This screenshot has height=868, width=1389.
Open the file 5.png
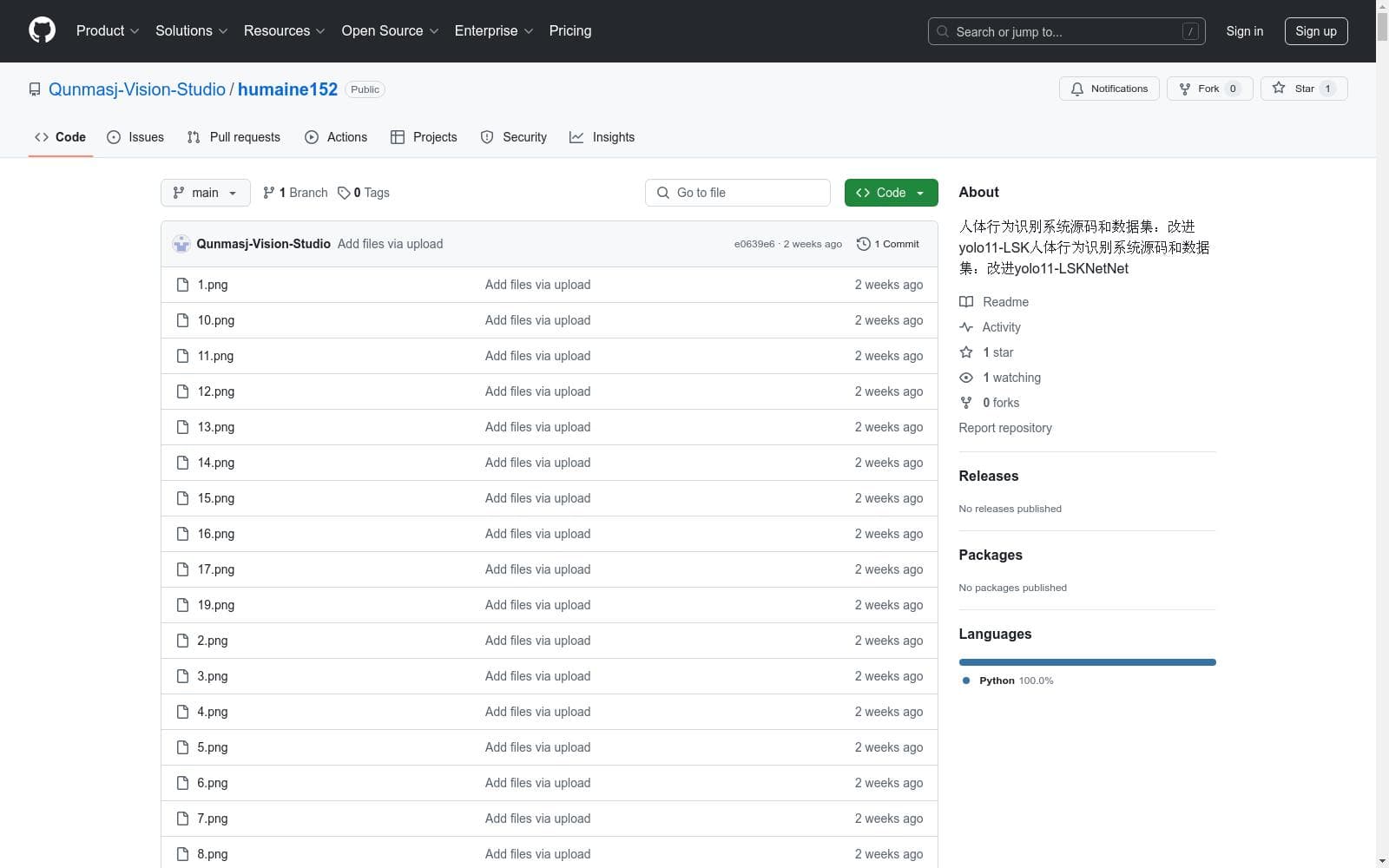[x=213, y=747]
